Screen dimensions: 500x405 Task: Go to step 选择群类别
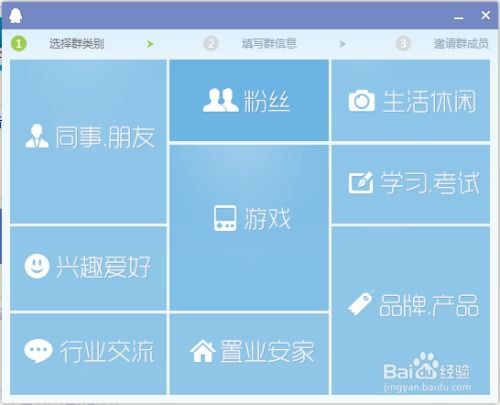pos(77,44)
